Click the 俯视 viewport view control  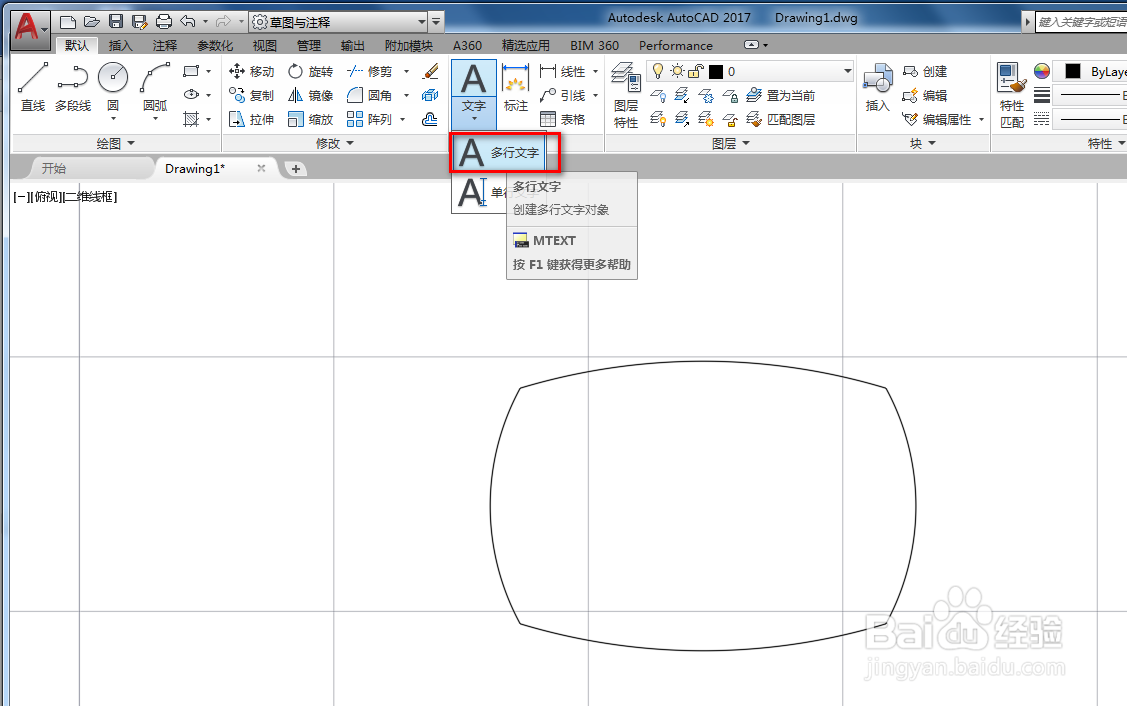tap(48, 196)
